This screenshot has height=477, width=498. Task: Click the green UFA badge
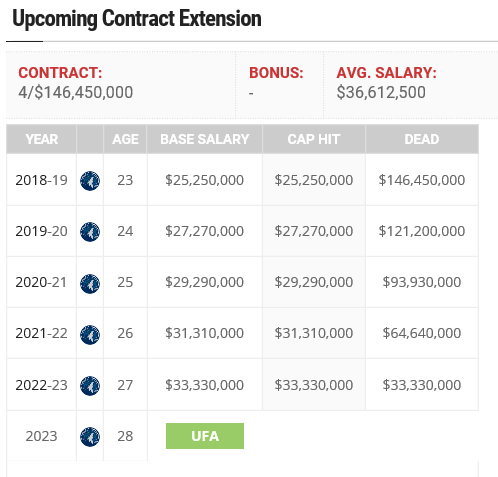pos(205,436)
